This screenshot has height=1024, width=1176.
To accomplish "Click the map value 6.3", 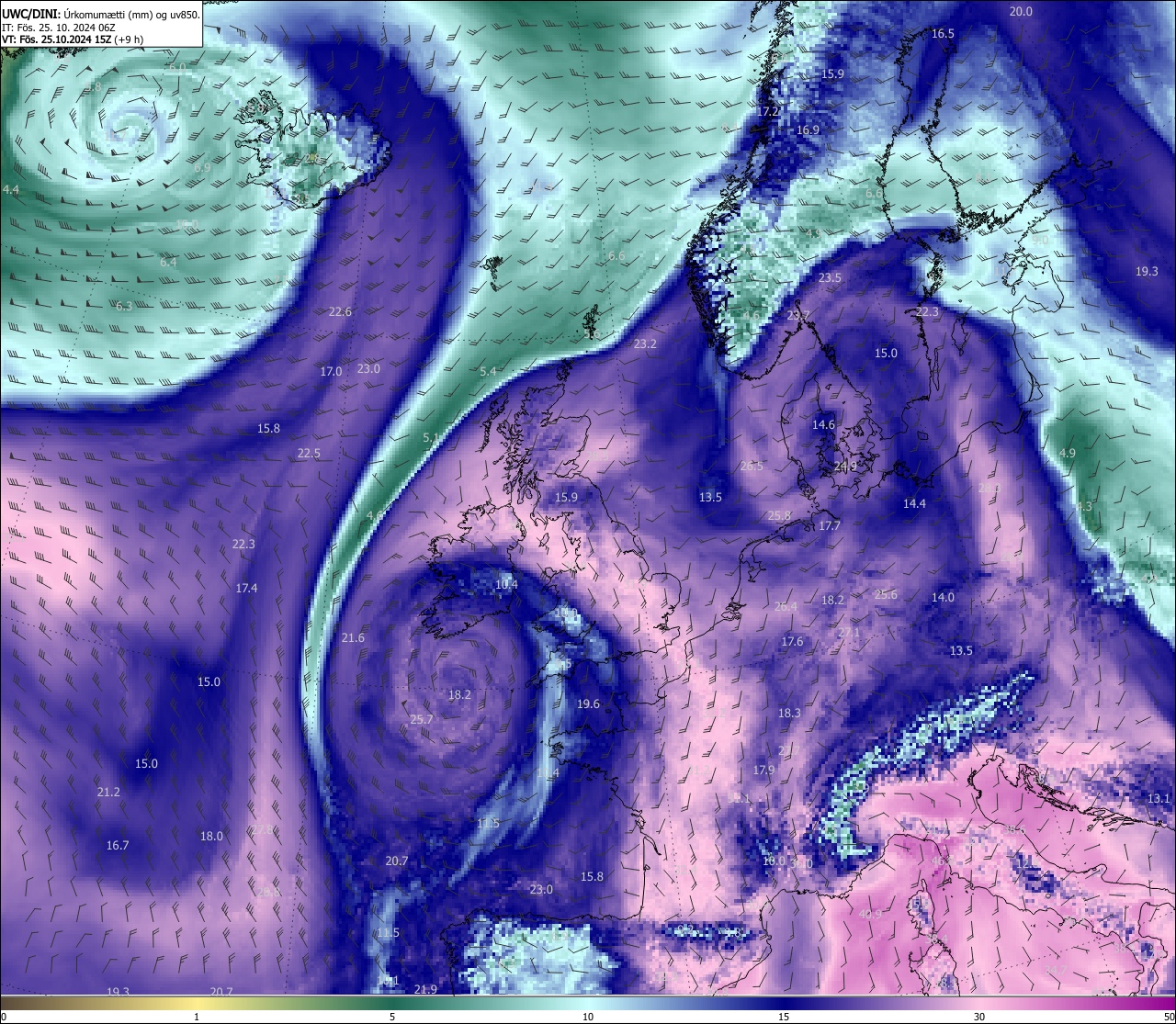I will (x=124, y=307).
